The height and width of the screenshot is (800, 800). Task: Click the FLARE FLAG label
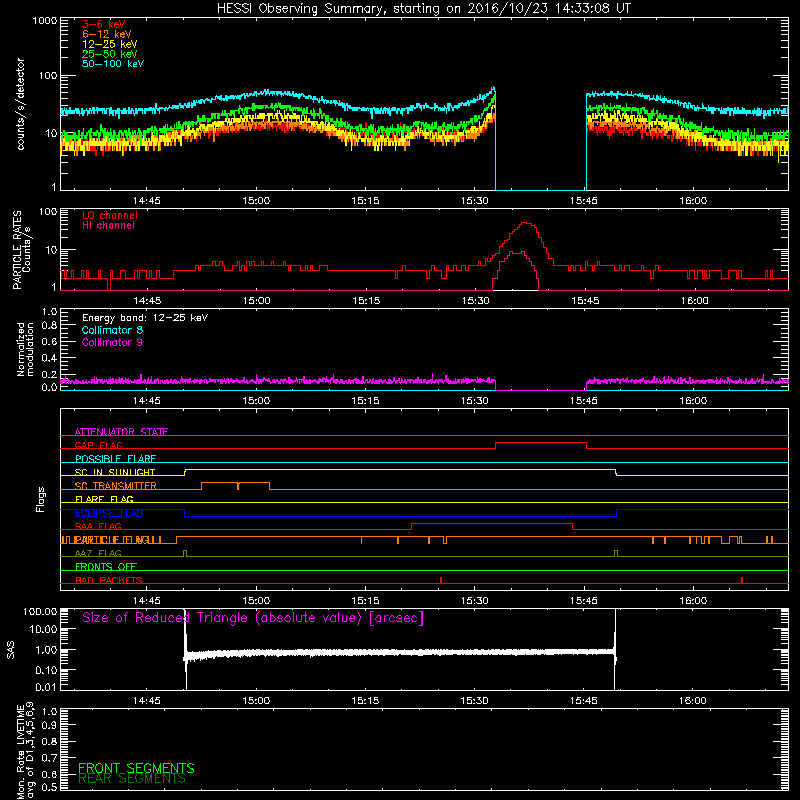(104, 499)
